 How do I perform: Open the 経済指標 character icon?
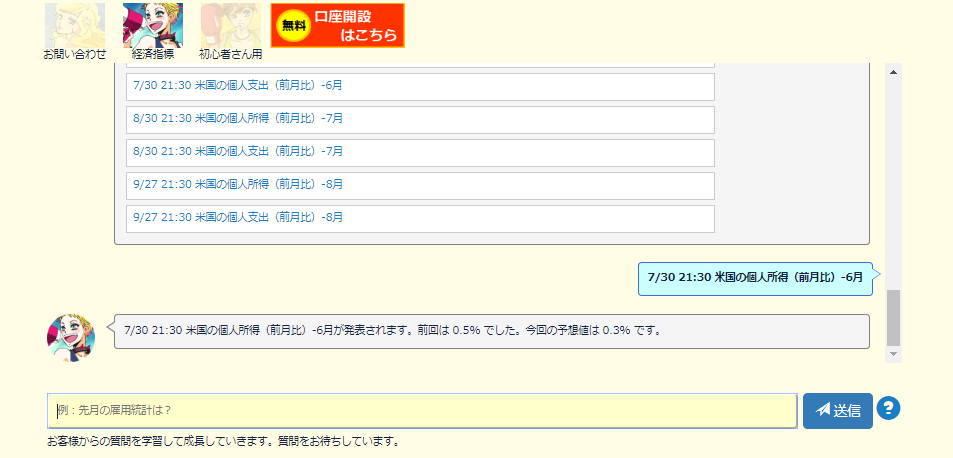[x=152, y=25]
